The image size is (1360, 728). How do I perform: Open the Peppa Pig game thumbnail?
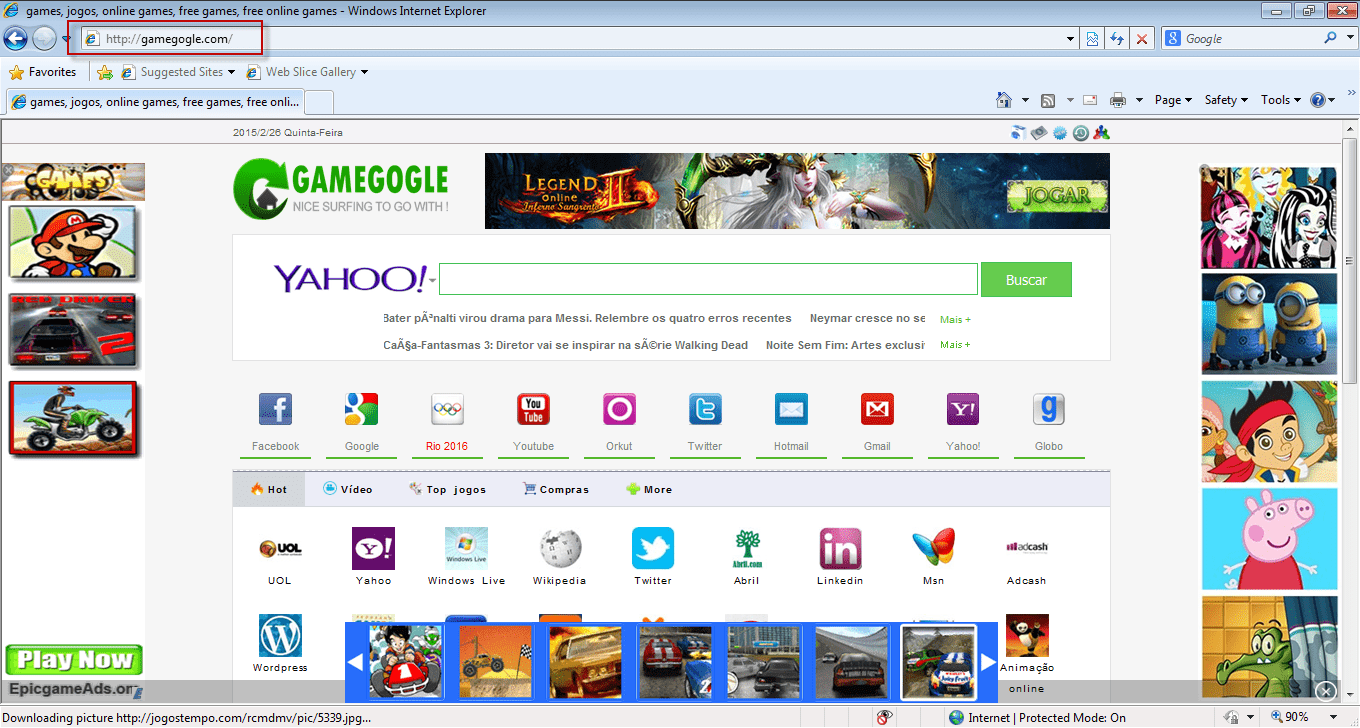1269,539
